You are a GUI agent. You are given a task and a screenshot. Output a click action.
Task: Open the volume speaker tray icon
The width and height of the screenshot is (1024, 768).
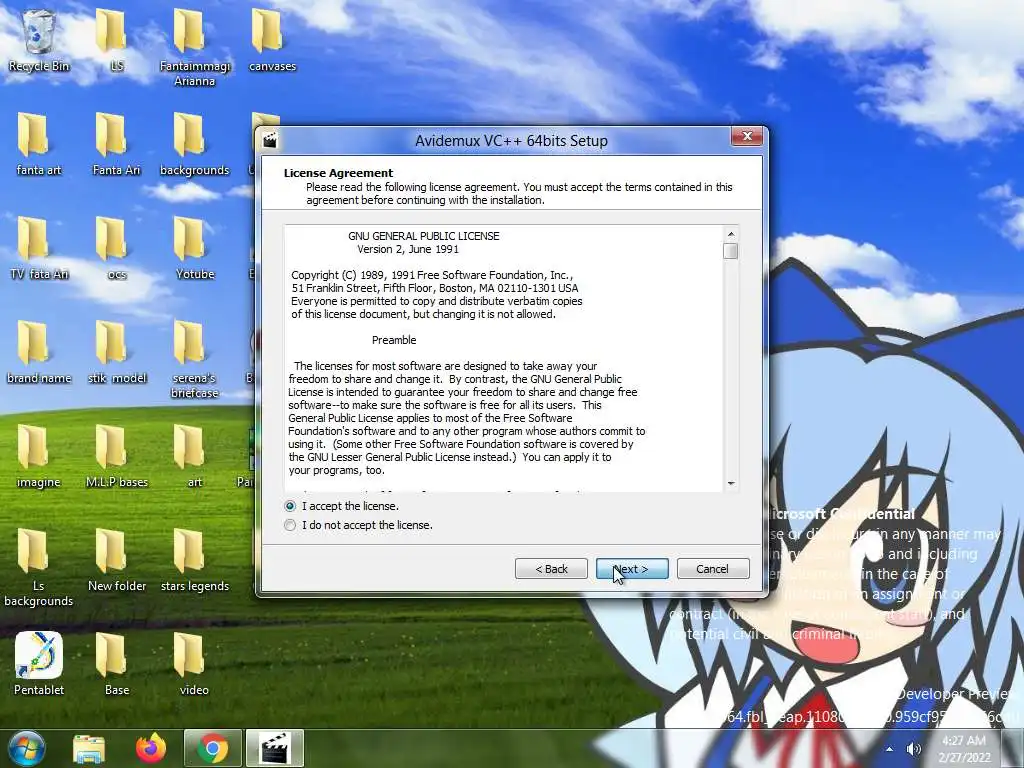pos(913,749)
